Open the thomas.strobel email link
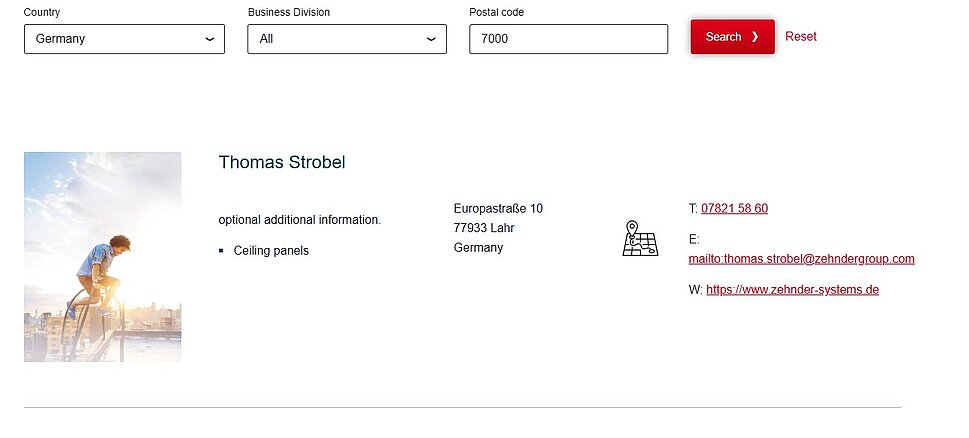Image resolution: width=969 pixels, height=438 pixels. [801, 258]
